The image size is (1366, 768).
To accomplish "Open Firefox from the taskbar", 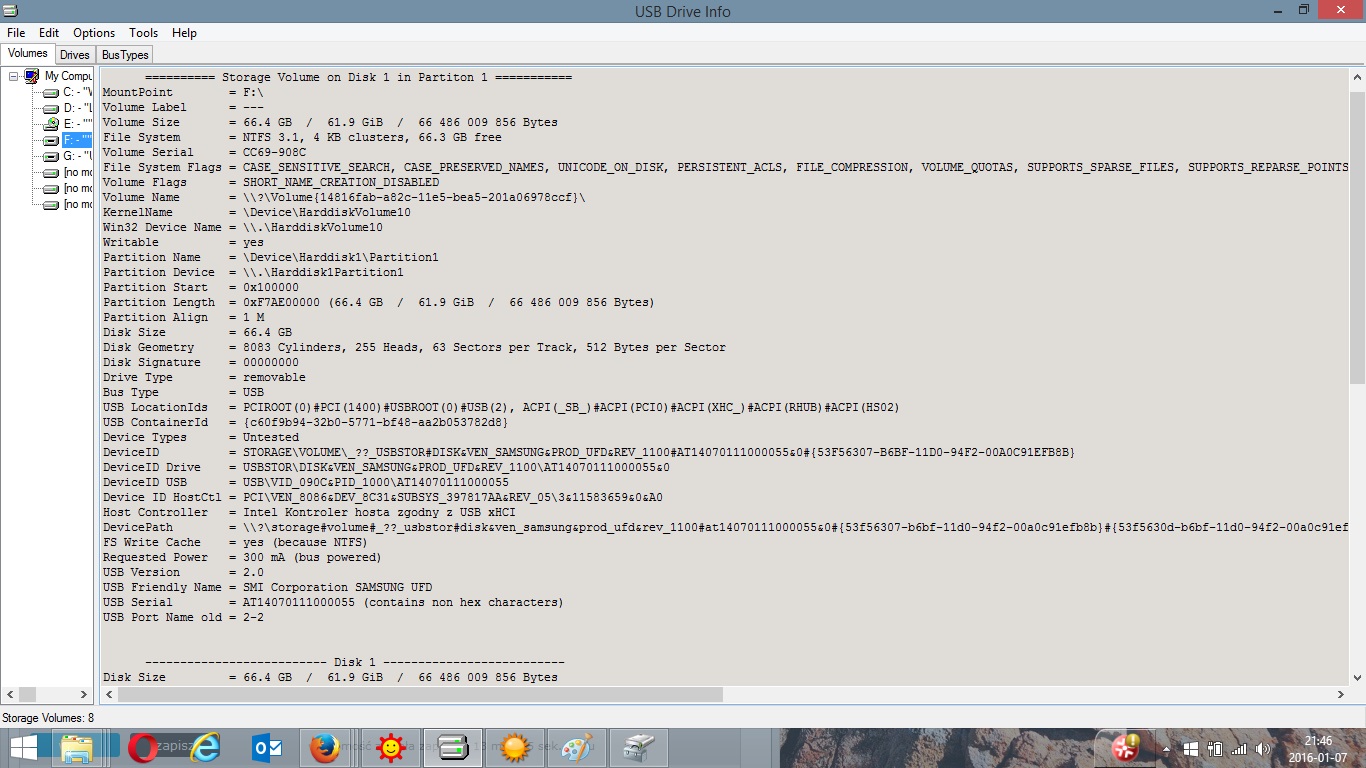I will (323, 747).
